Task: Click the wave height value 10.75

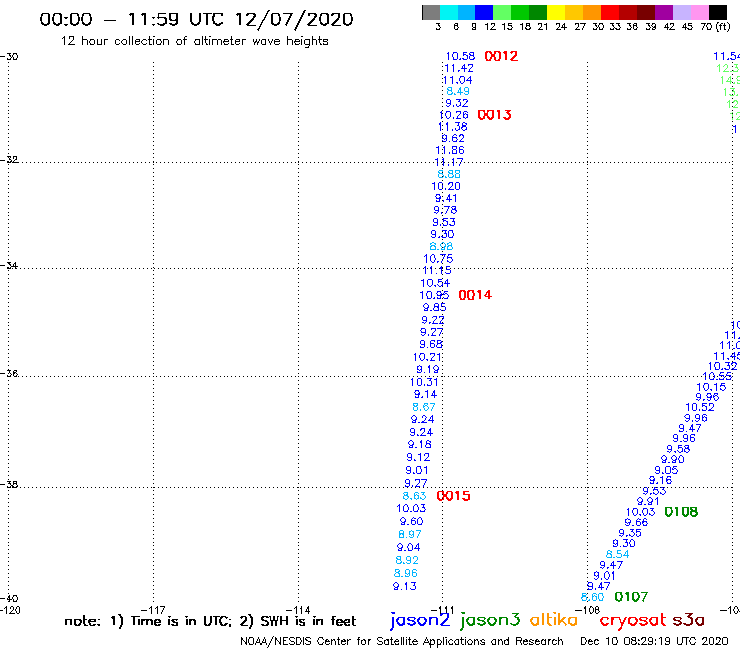Action: click(x=438, y=259)
